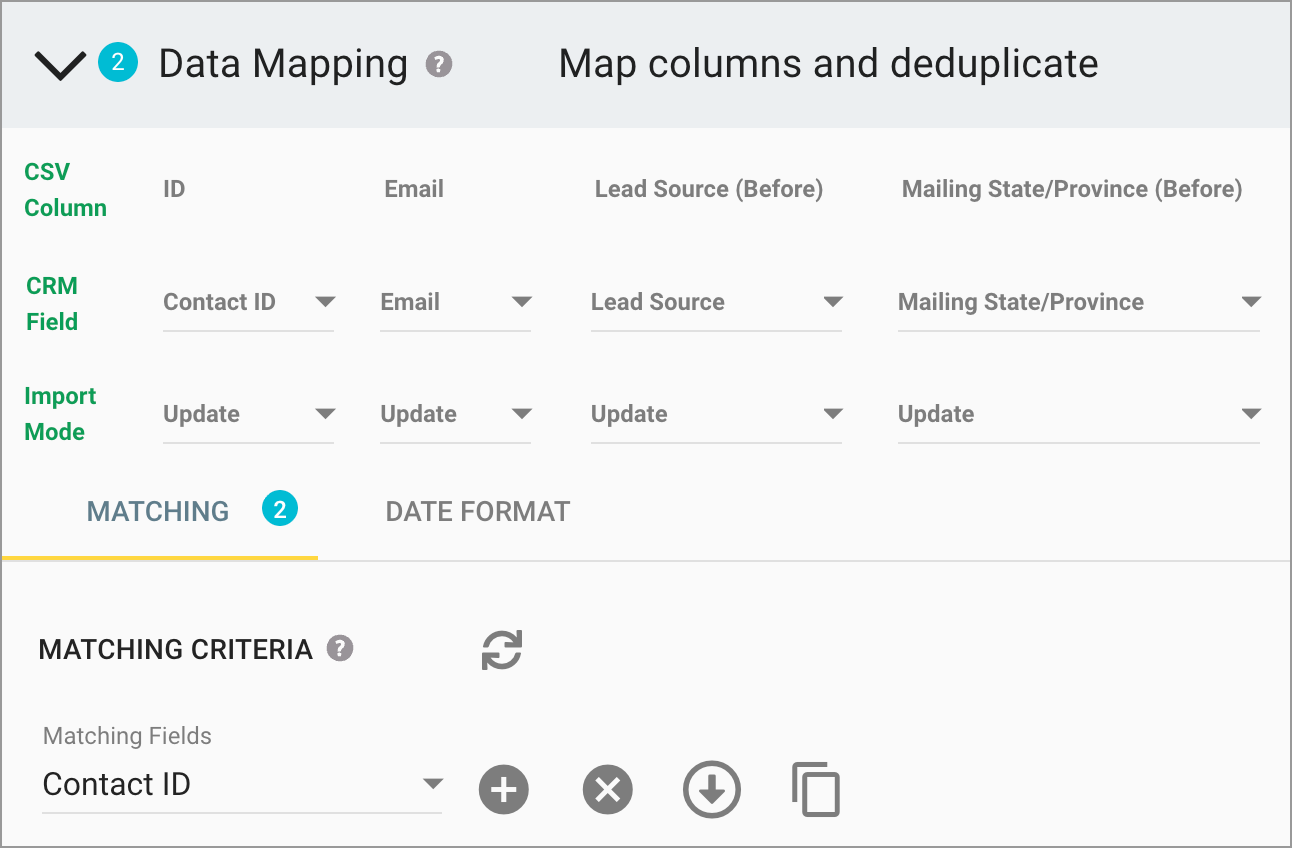Open the Contact ID CRM field dropdown
Image resolution: width=1292 pixels, height=848 pixels.
pyautogui.click(x=324, y=302)
